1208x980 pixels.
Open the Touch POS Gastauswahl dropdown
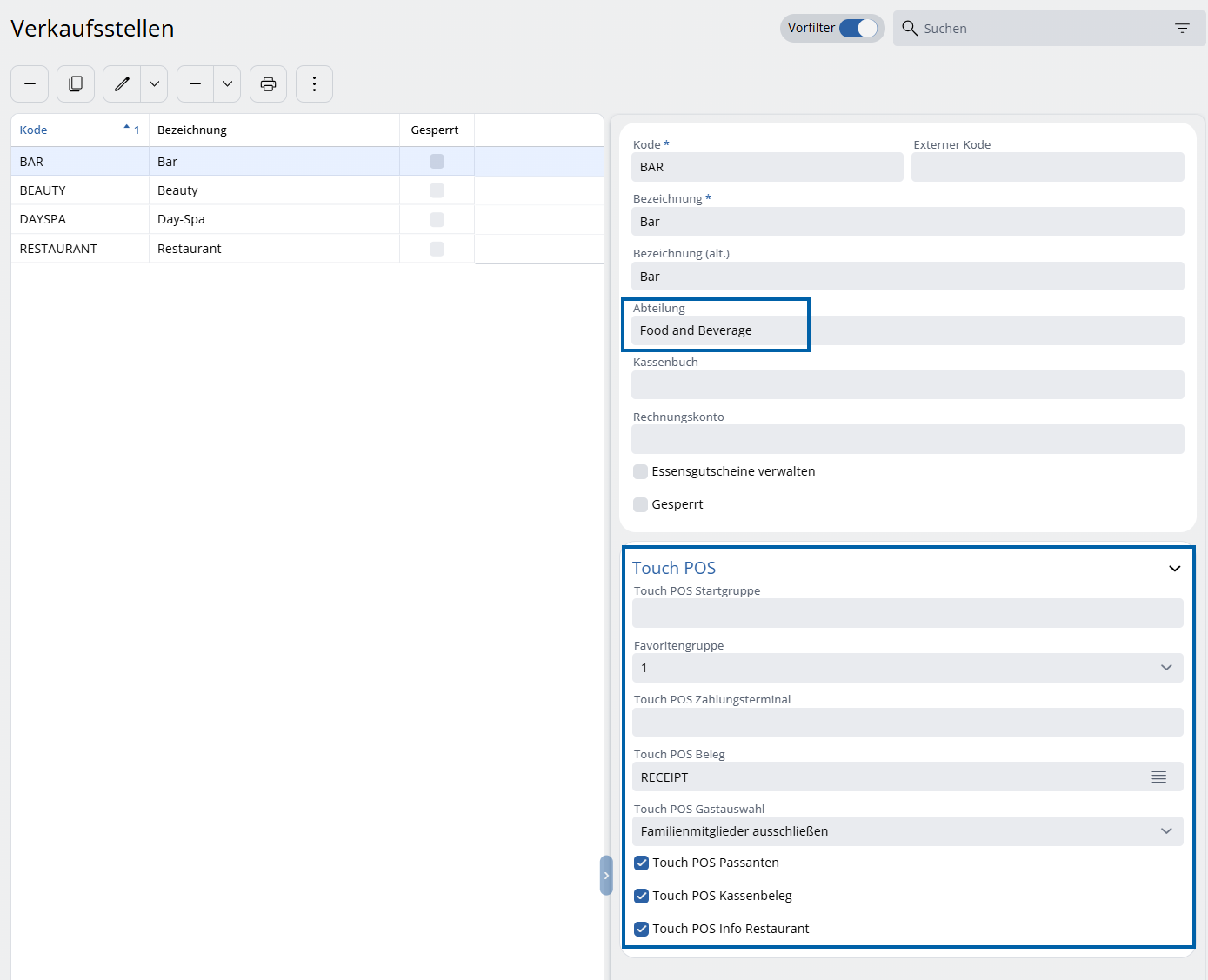1165,831
